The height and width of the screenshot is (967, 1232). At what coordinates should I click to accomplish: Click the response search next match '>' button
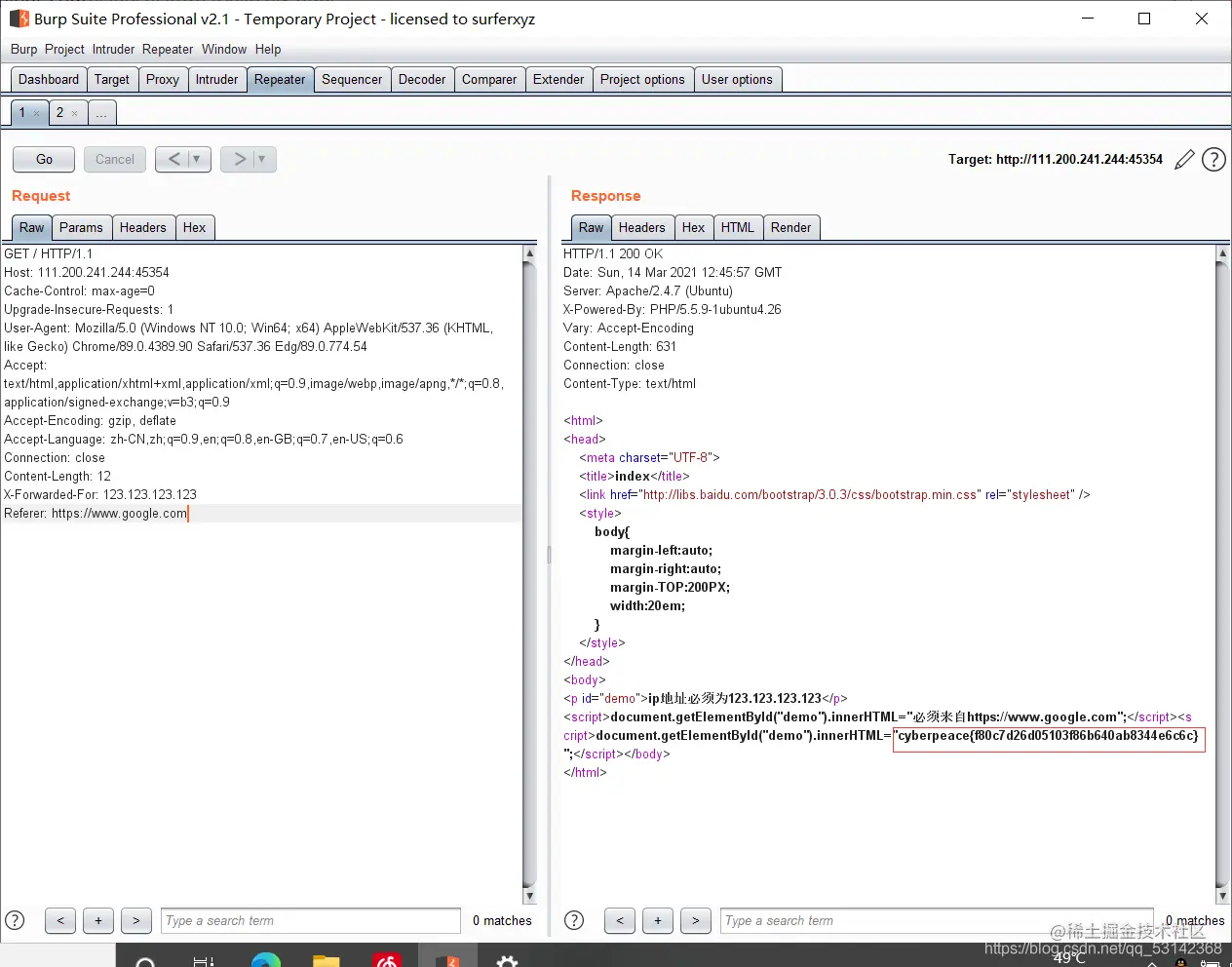pyautogui.click(x=695, y=920)
